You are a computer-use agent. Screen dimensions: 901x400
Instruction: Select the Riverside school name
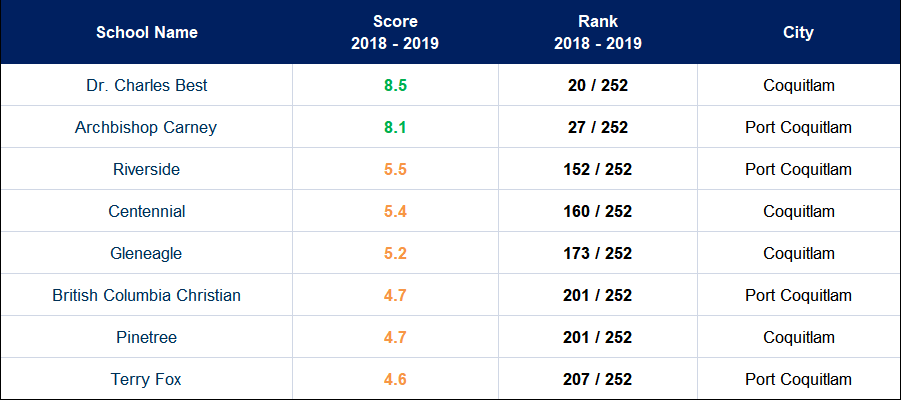pos(147,169)
